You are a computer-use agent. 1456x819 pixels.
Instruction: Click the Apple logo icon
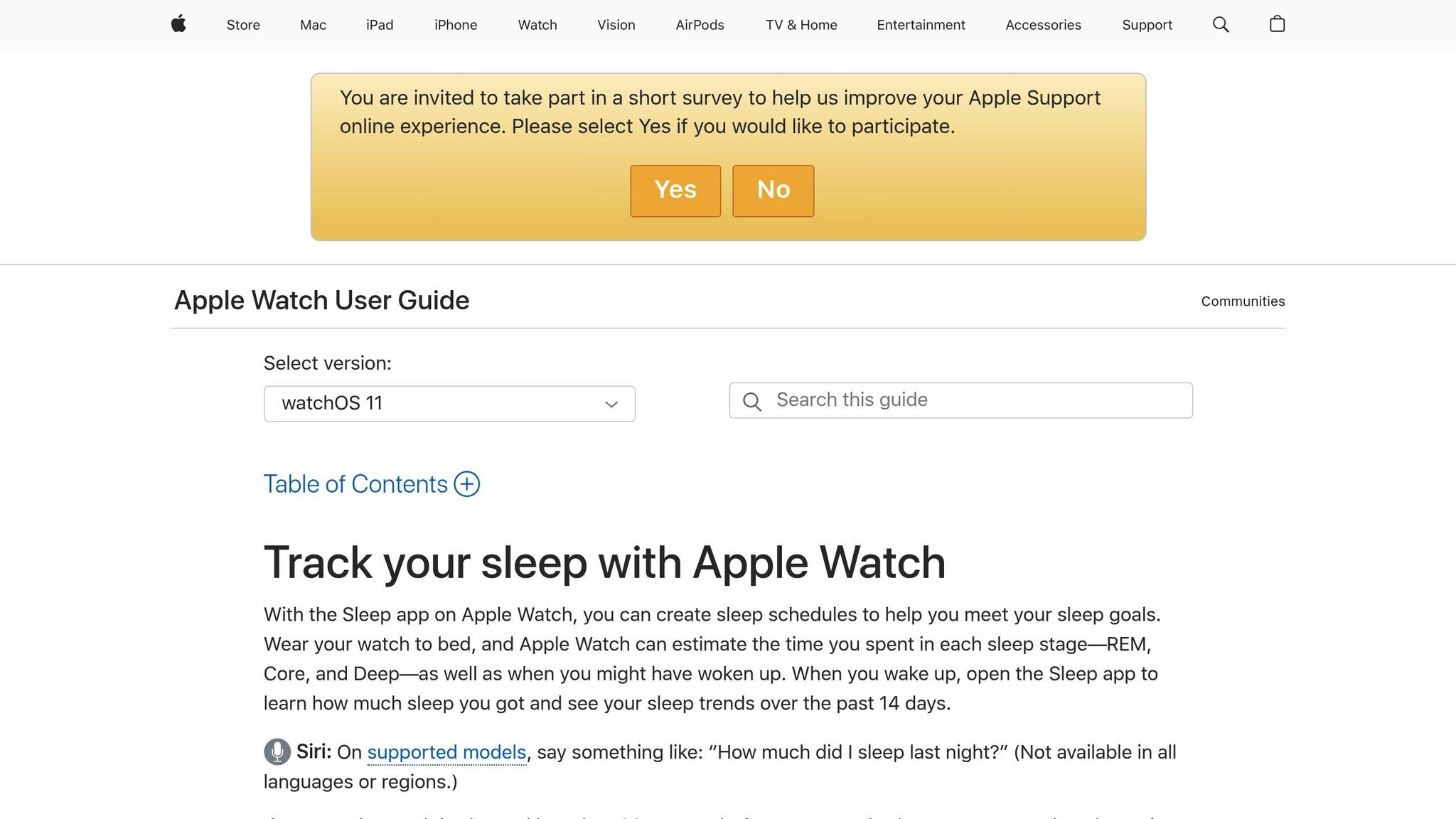point(178,24)
